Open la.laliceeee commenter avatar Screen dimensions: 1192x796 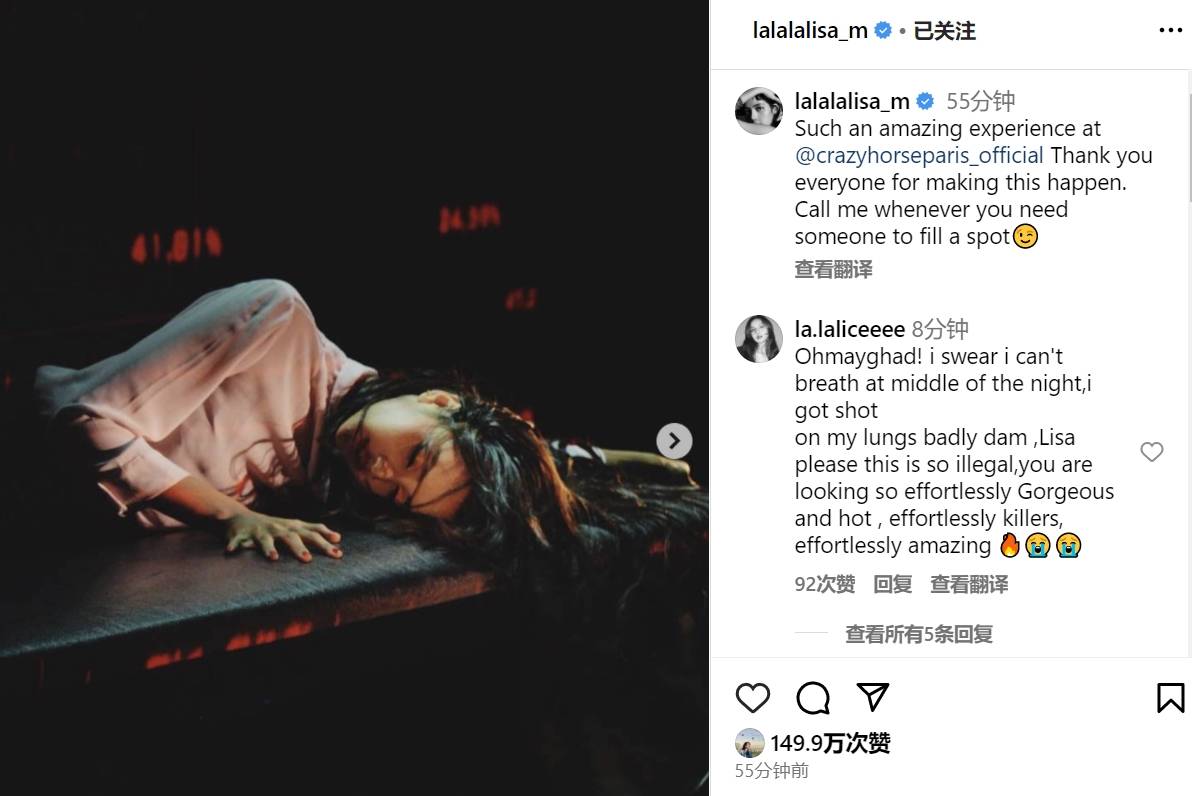(759, 339)
